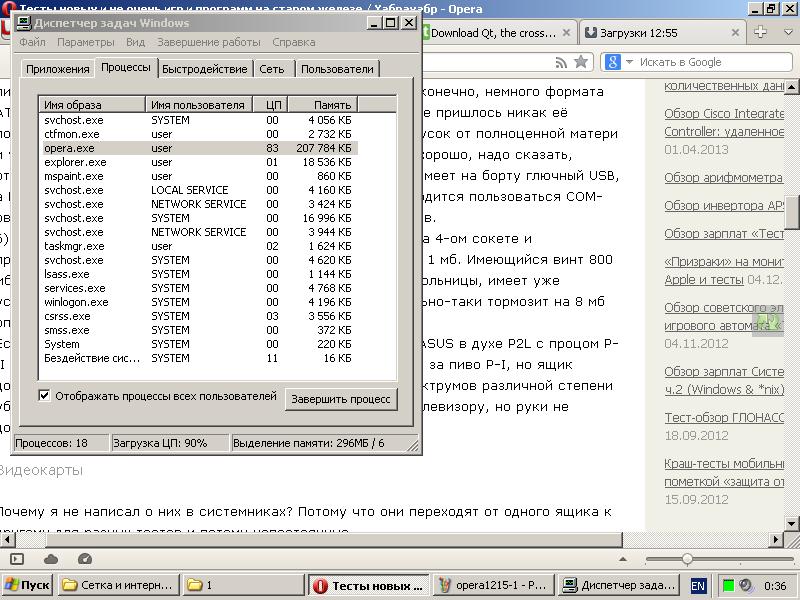Sort by Имя пользователя column header
Screen dimensions: 800x600
coord(199,105)
